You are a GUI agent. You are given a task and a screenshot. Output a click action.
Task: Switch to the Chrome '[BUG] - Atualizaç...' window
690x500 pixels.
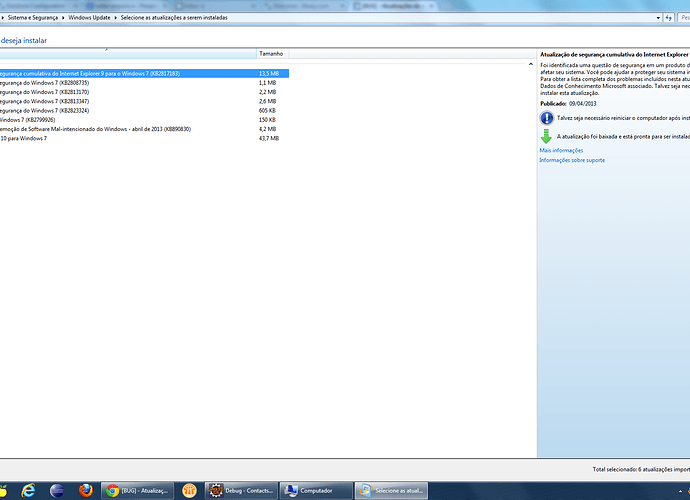tap(138, 490)
